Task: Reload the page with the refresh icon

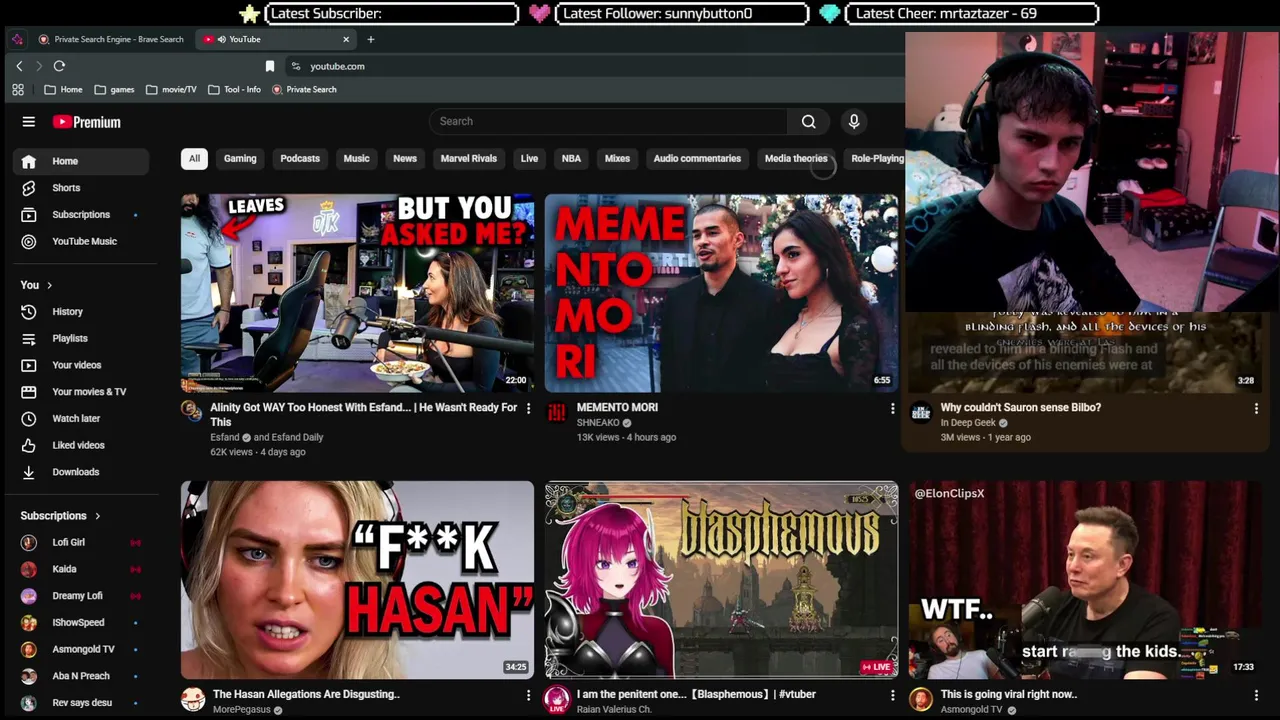Action: click(59, 66)
